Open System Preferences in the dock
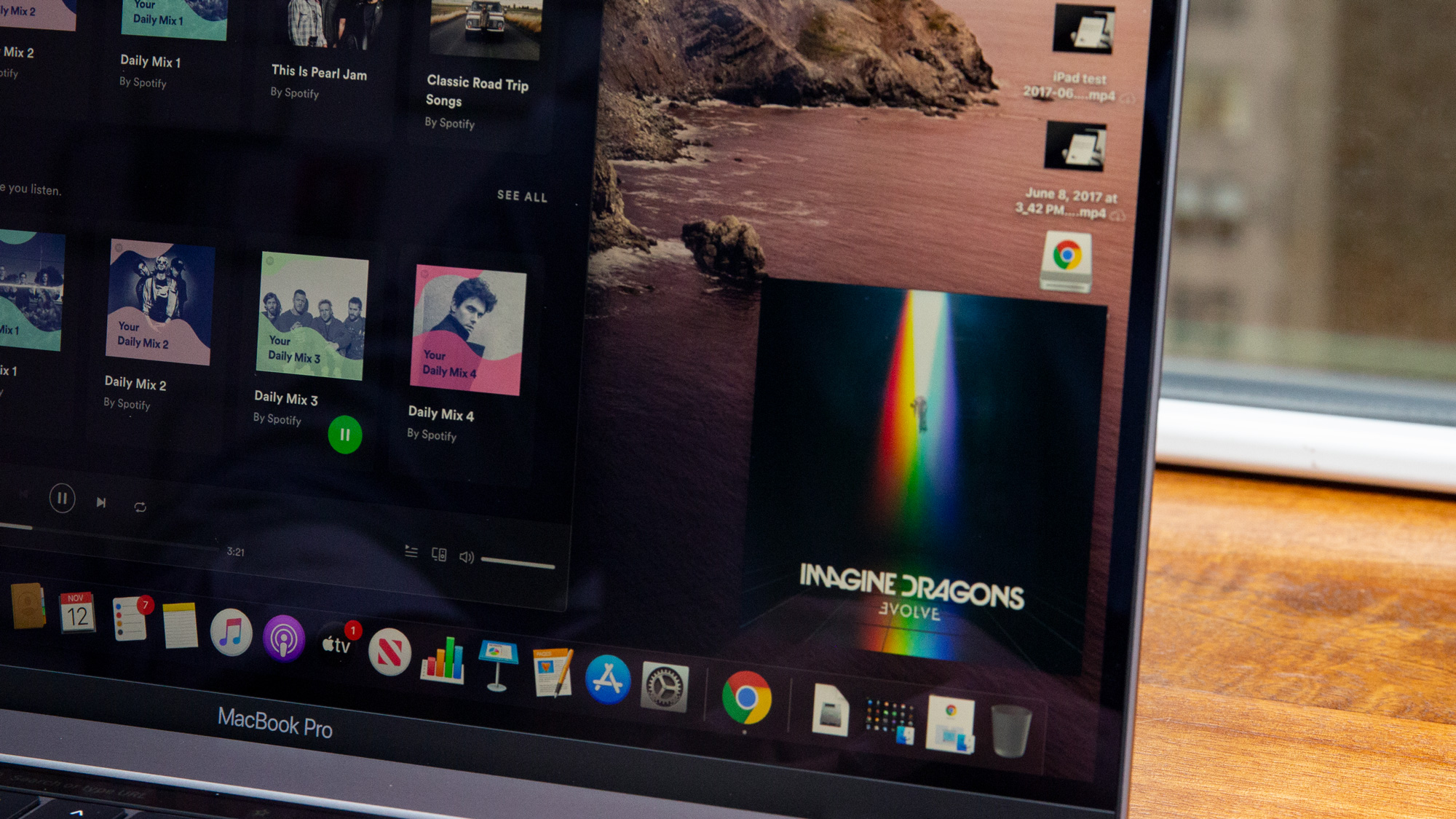 [x=665, y=687]
